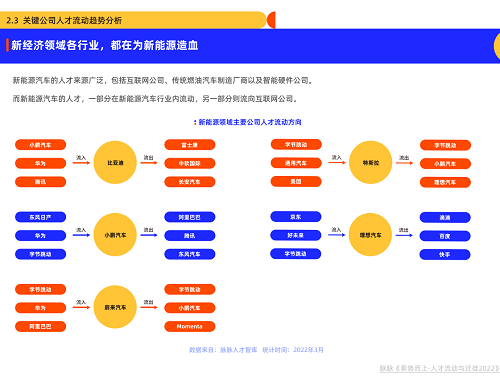The width and height of the screenshot is (500, 377).
Task: Click 华为 pill flowing into 蔚来汽车
Action: click(40, 308)
